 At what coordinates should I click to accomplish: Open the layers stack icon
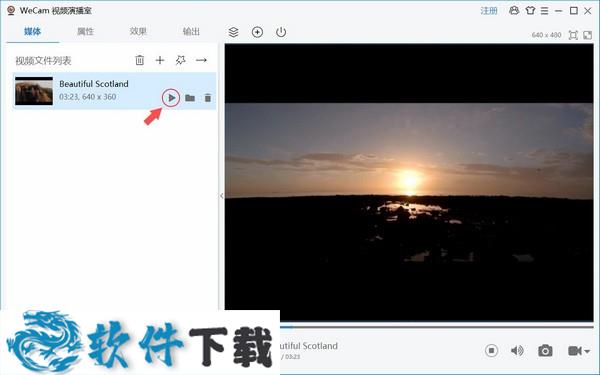coord(233,32)
